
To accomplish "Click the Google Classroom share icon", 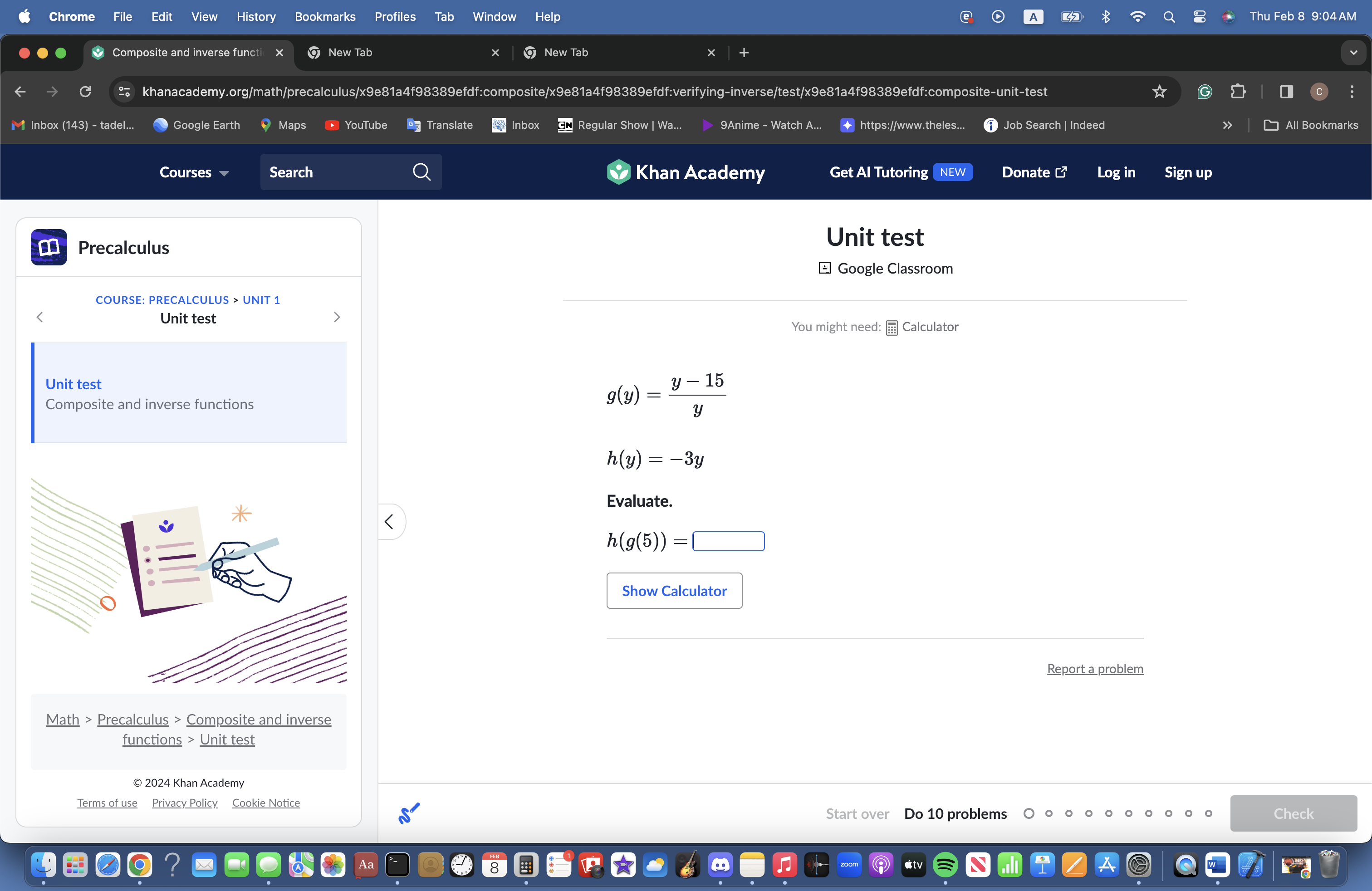I will tap(824, 268).
